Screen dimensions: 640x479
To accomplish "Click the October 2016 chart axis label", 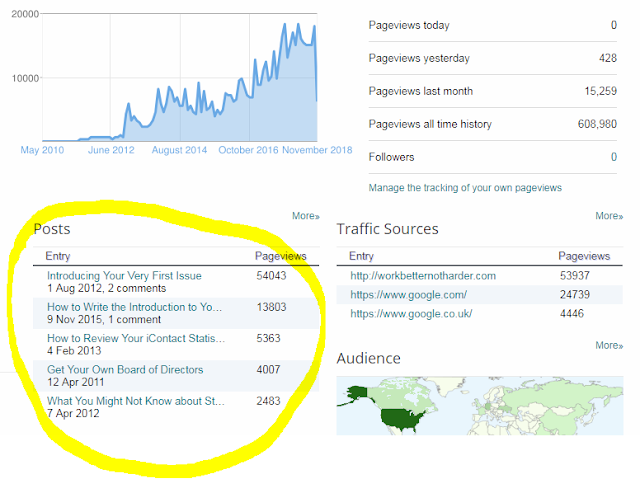I will [248, 150].
